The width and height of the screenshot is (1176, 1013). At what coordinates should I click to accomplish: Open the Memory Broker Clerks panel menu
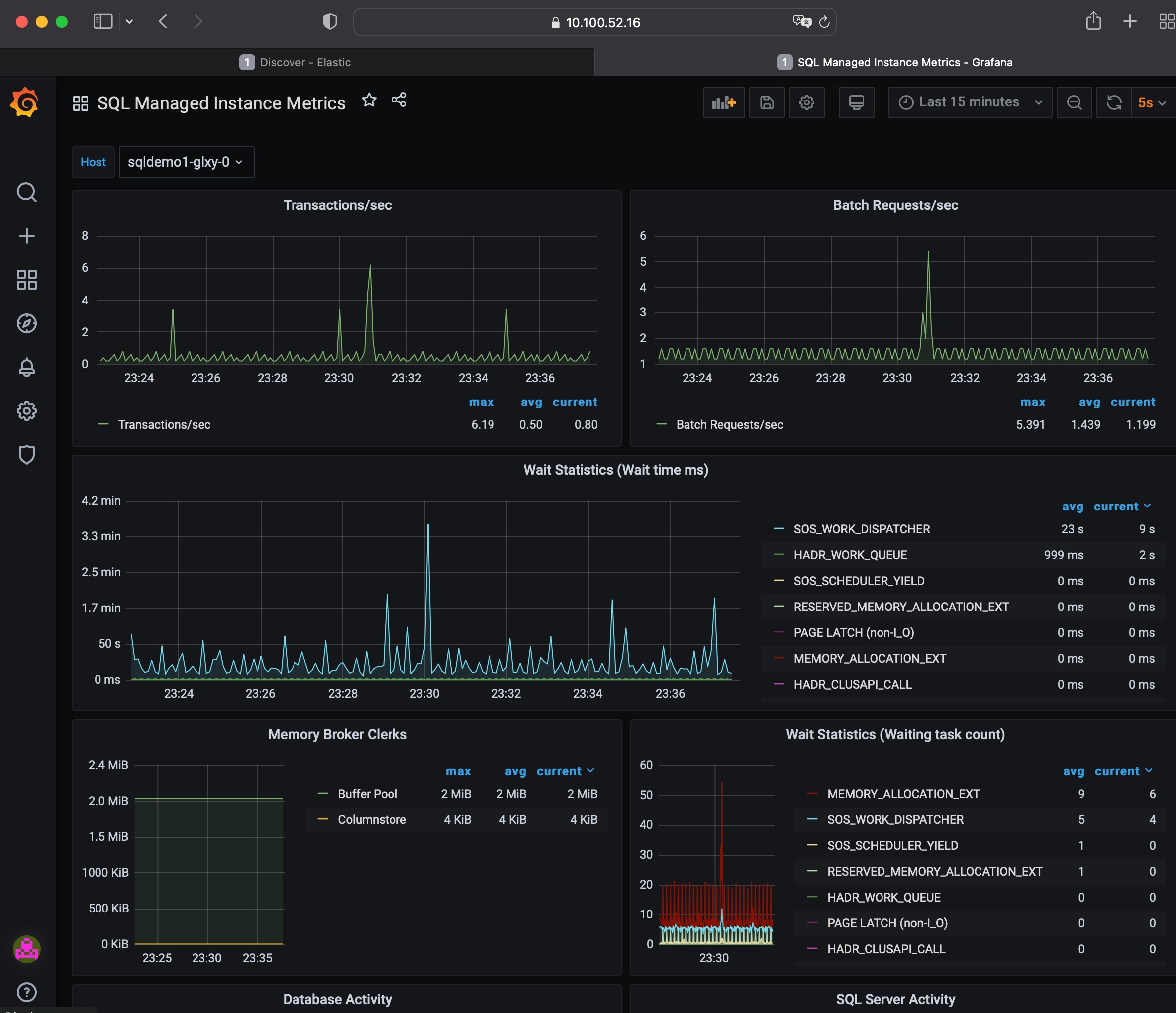[x=337, y=734]
